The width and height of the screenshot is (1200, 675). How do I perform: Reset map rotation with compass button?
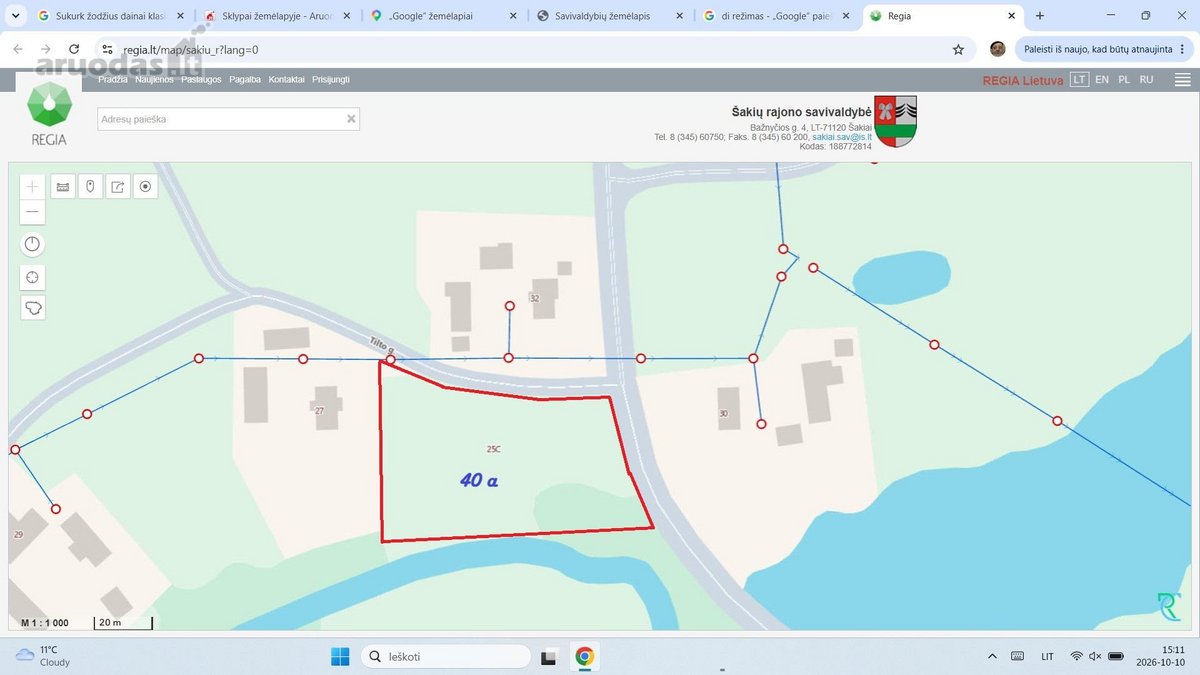[33, 244]
